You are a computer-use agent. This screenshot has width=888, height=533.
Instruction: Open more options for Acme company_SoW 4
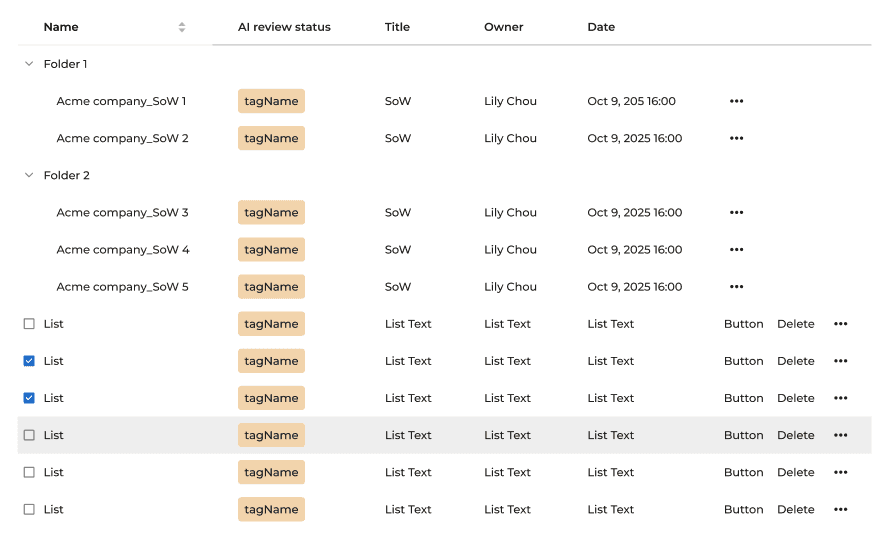pyautogui.click(x=736, y=249)
